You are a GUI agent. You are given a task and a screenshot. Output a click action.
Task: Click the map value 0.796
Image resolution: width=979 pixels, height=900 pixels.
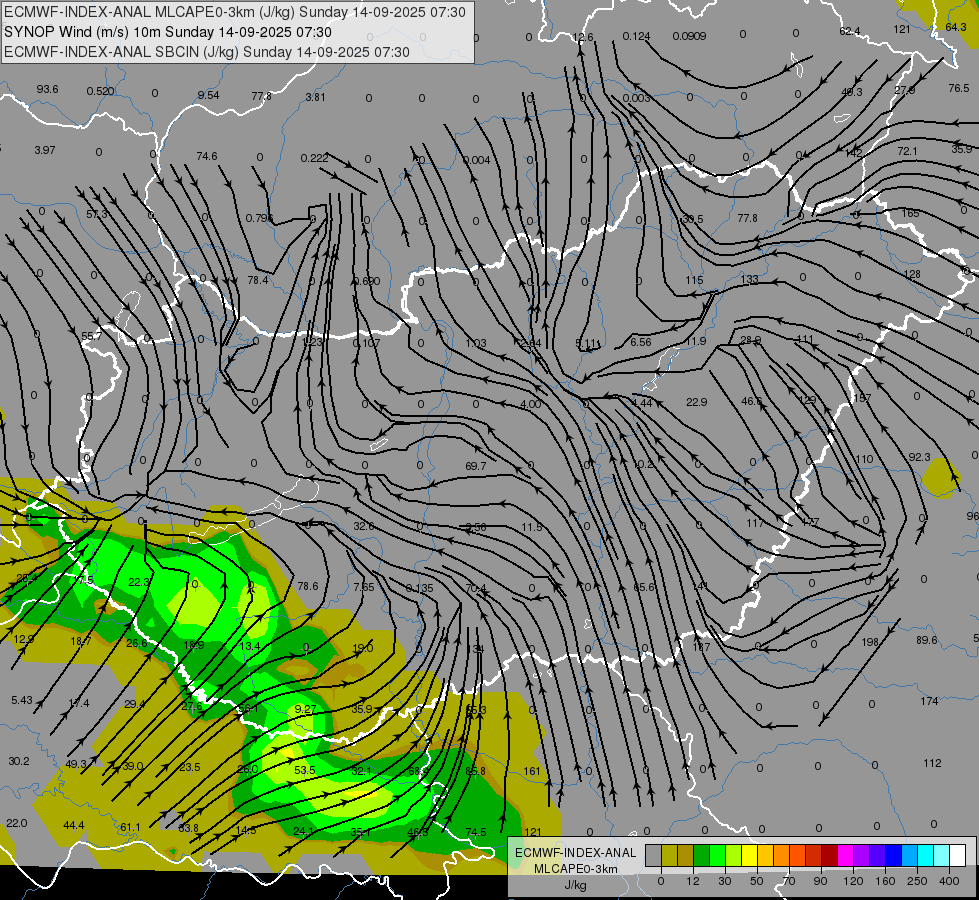259,218
